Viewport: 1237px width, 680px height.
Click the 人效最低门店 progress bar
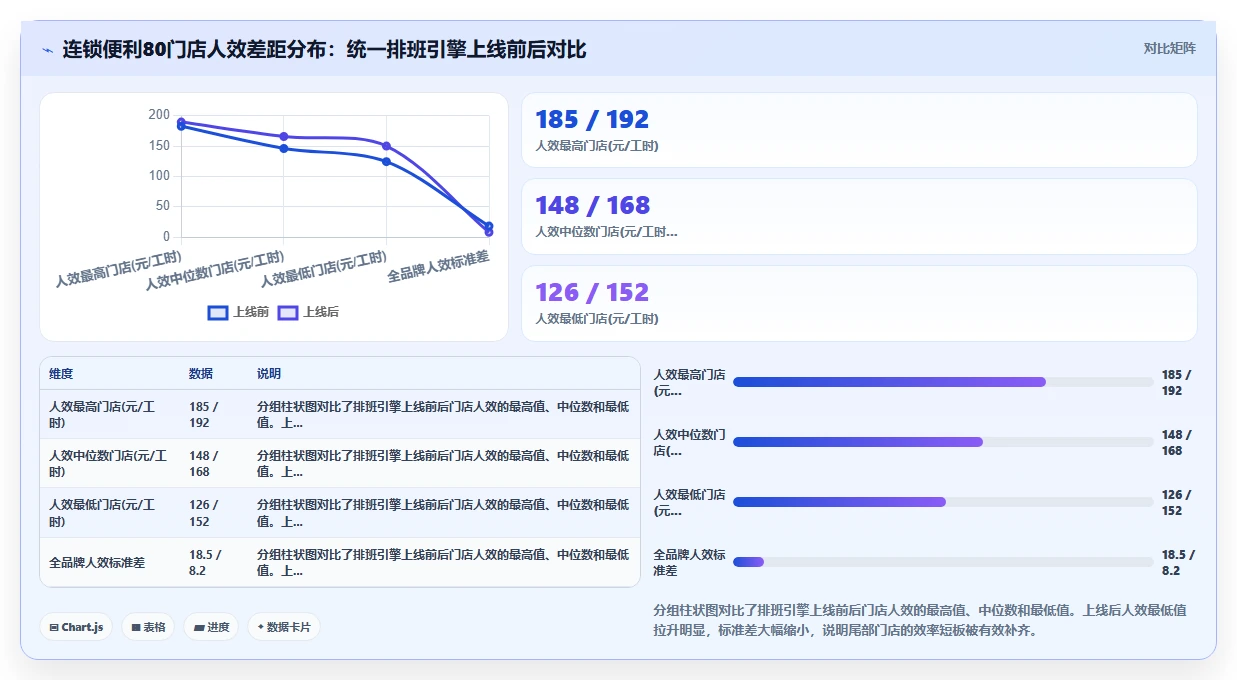coord(943,502)
